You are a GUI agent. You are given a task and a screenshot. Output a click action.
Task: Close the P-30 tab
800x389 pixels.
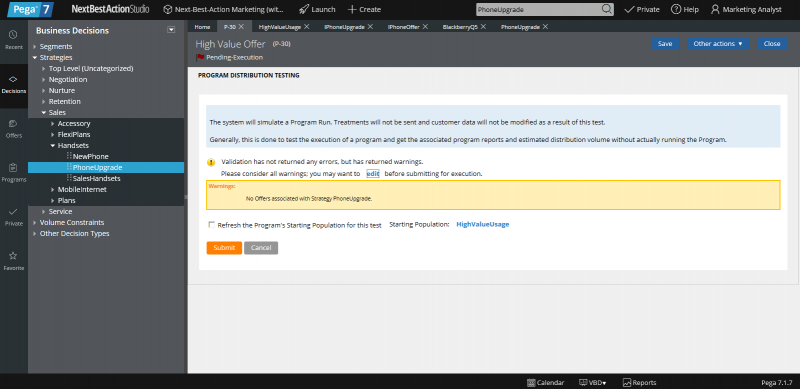pyautogui.click(x=241, y=27)
